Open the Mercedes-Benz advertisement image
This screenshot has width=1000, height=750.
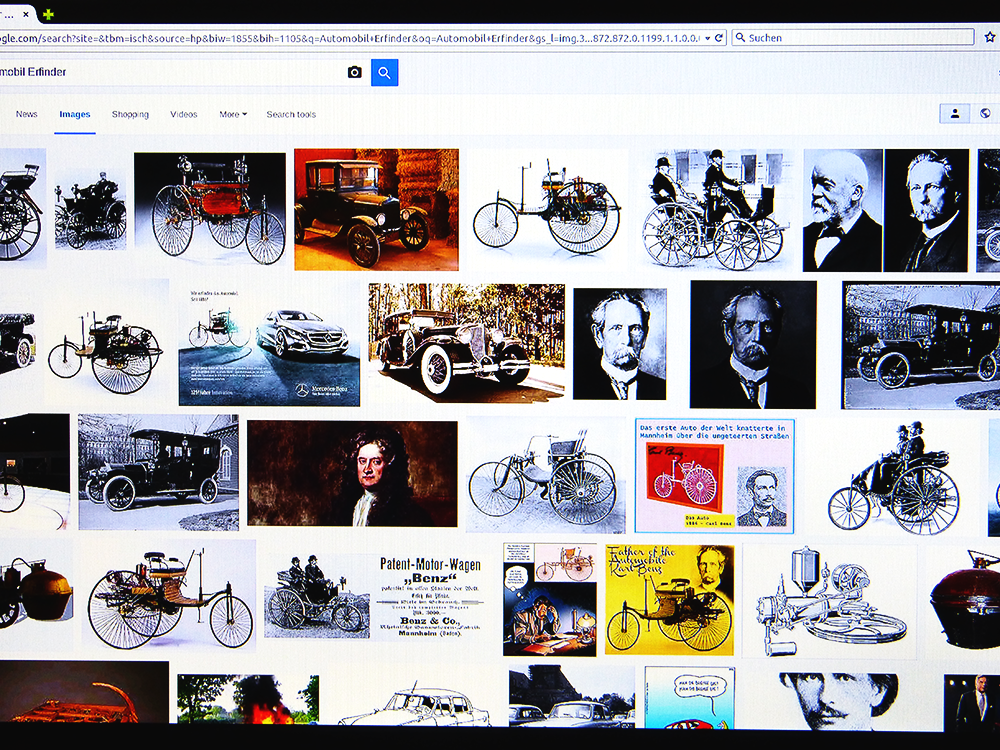(x=269, y=345)
